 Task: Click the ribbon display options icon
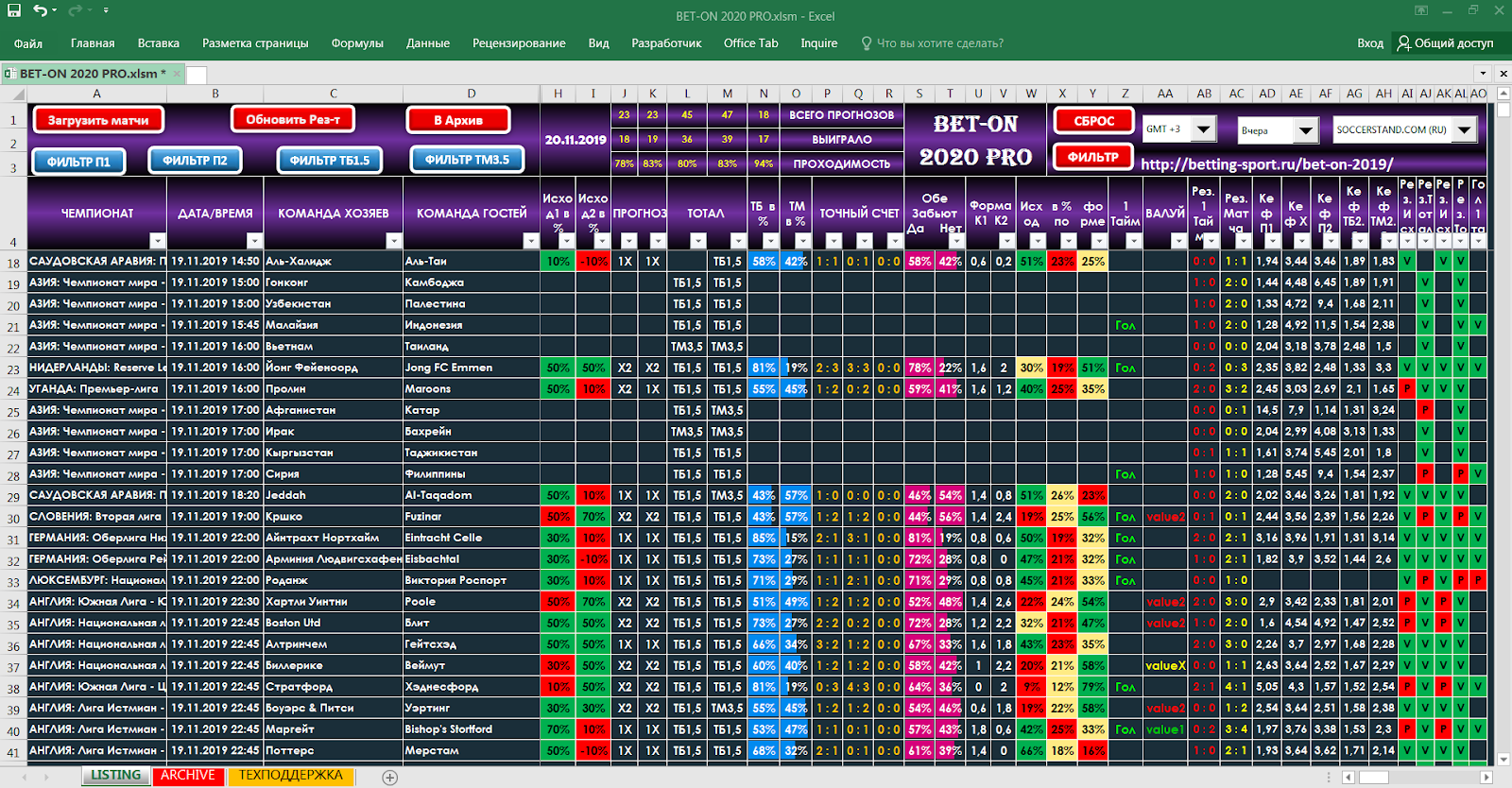(x=1421, y=10)
